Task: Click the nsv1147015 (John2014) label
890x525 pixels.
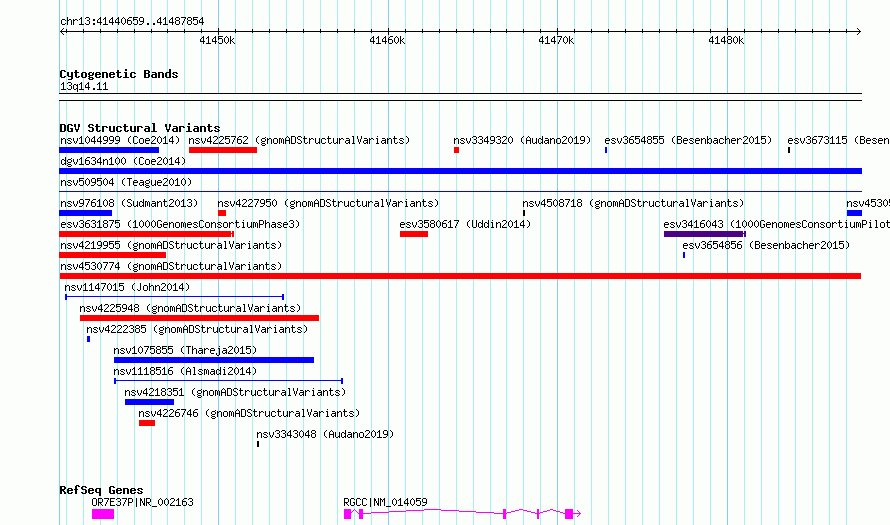Action: click(x=127, y=287)
